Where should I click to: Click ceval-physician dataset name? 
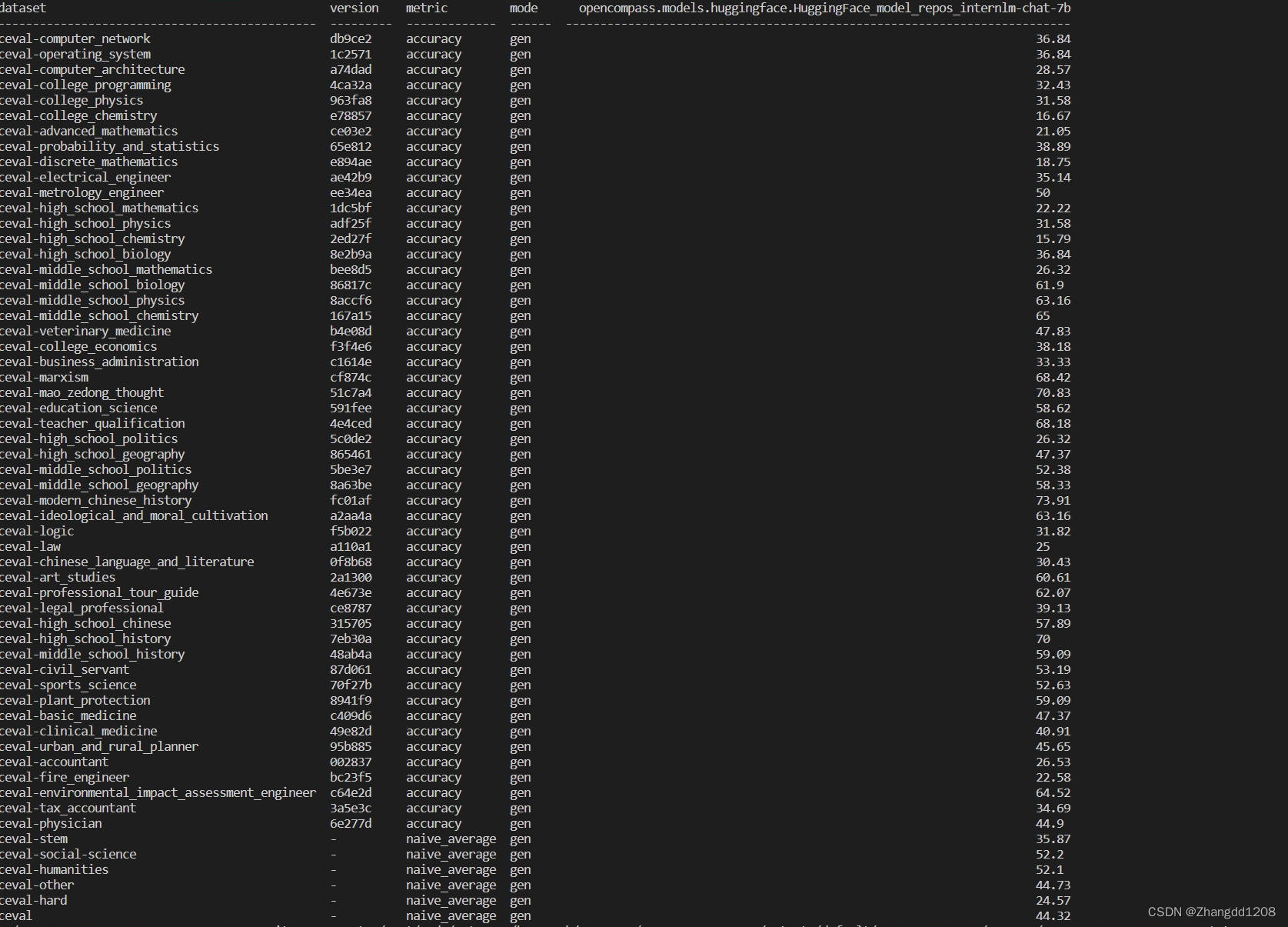point(51,823)
